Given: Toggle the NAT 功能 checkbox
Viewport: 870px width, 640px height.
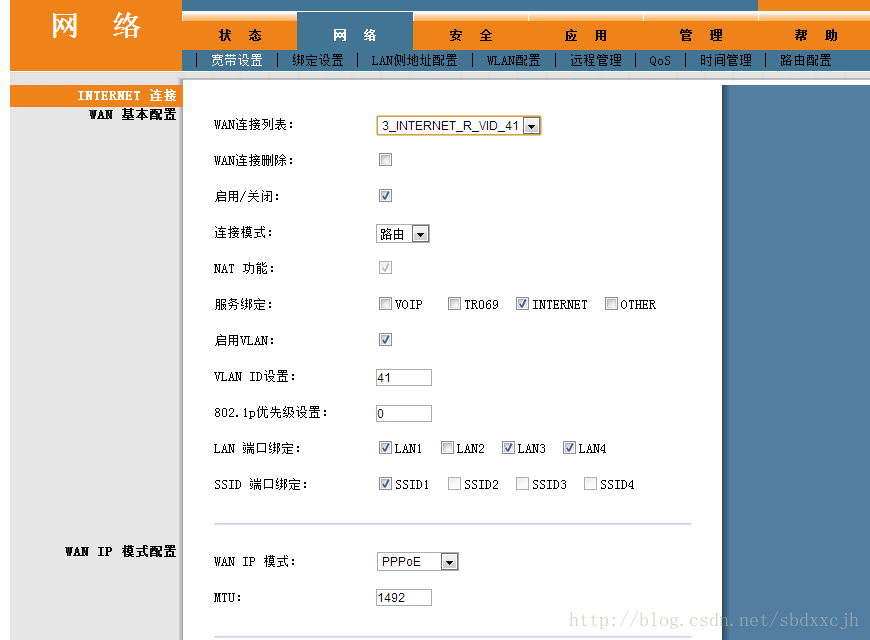Looking at the screenshot, I should click(385, 268).
